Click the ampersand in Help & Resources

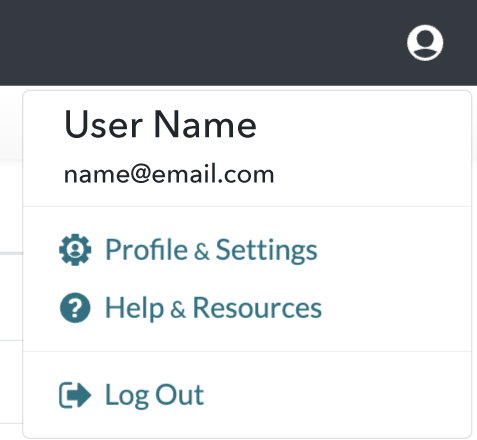pos(178,310)
